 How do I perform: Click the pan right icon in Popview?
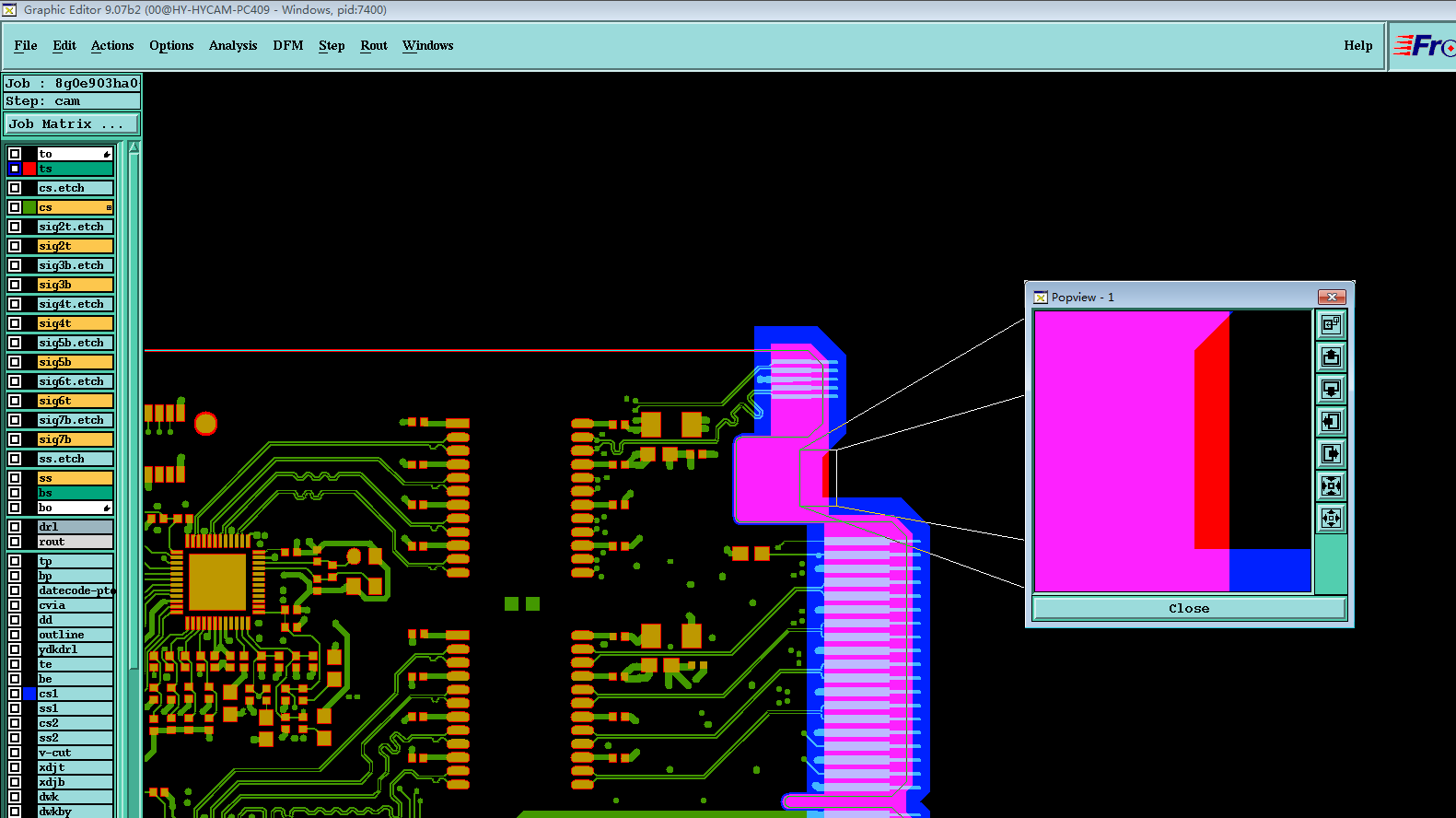(1331, 453)
